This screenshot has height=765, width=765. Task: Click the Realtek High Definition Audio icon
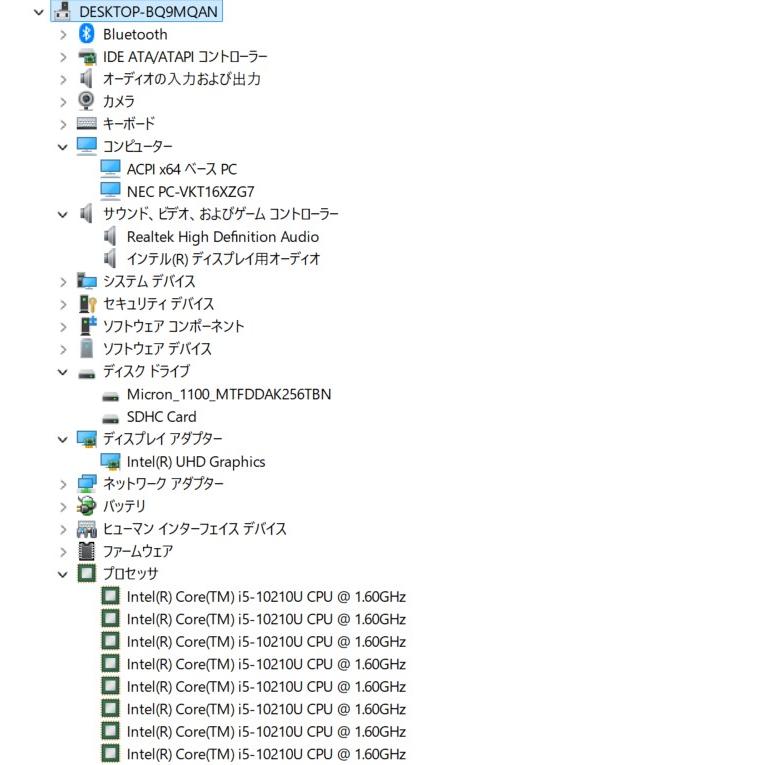tap(110, 236)
